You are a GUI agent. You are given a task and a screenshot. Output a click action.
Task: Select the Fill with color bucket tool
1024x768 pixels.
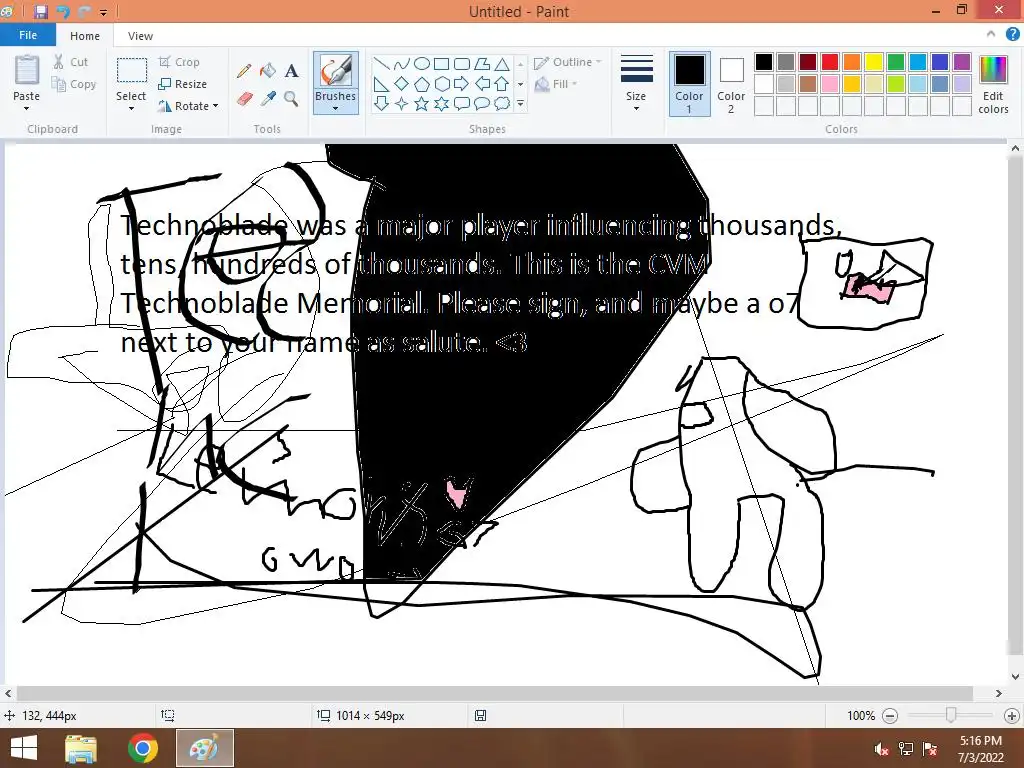click(x=268, y=71)
